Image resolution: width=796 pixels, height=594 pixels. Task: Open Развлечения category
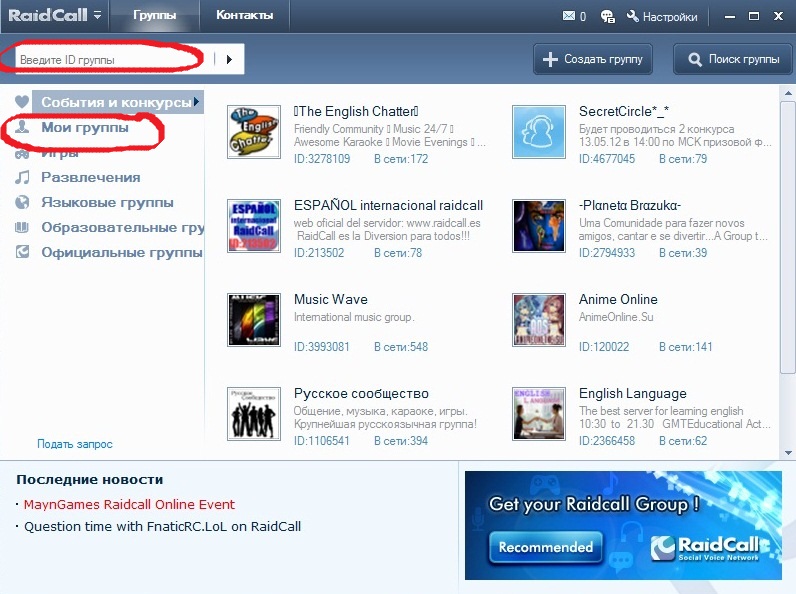pos(90,177)
